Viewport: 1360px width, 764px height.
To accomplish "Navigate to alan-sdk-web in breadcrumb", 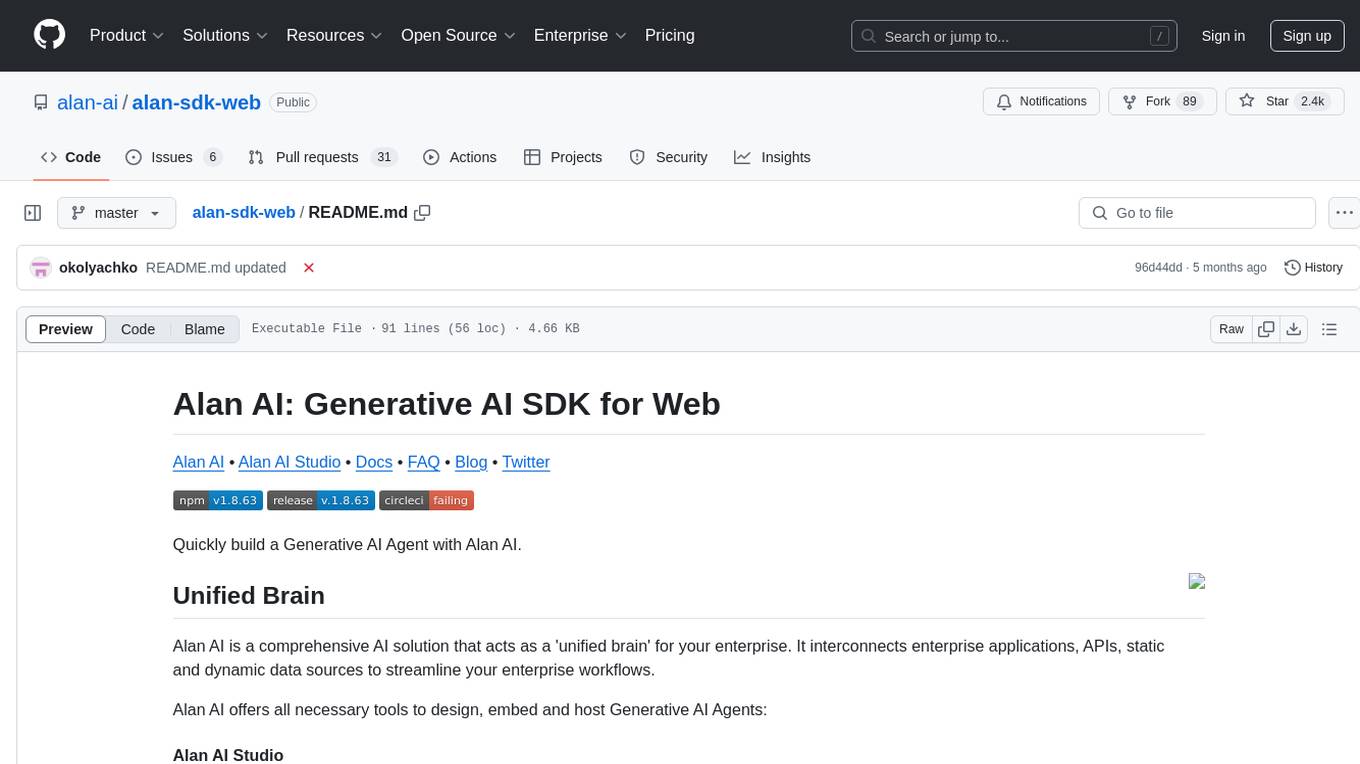I will click(243, 212).
